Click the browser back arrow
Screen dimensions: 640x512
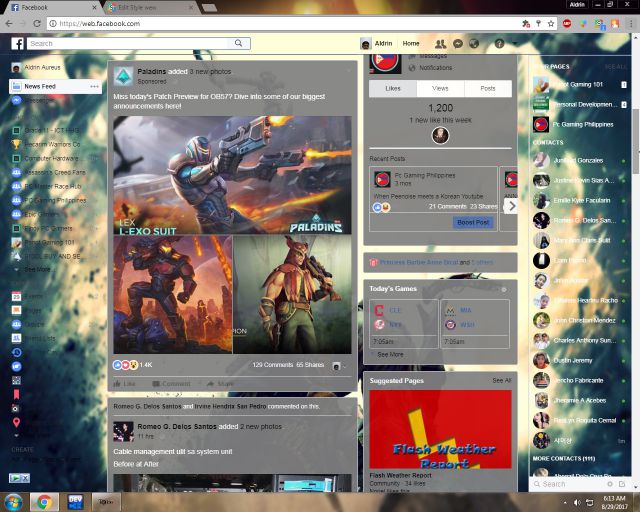(x=9, y=24)
